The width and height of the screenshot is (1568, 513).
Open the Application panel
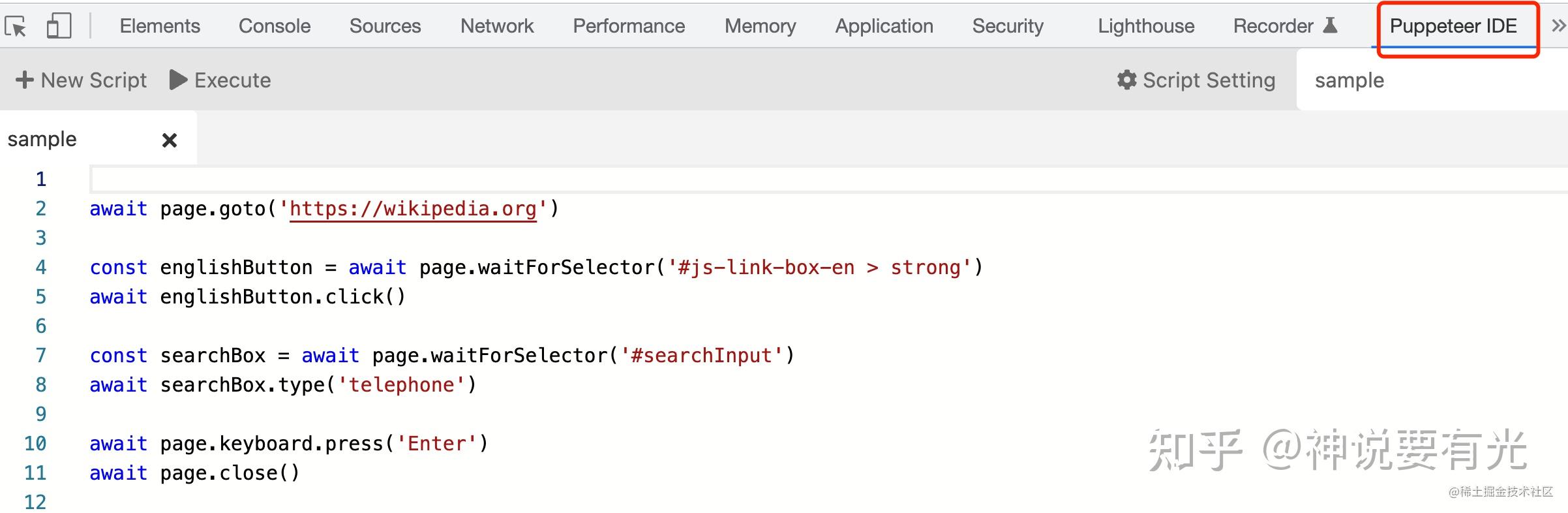884,26
